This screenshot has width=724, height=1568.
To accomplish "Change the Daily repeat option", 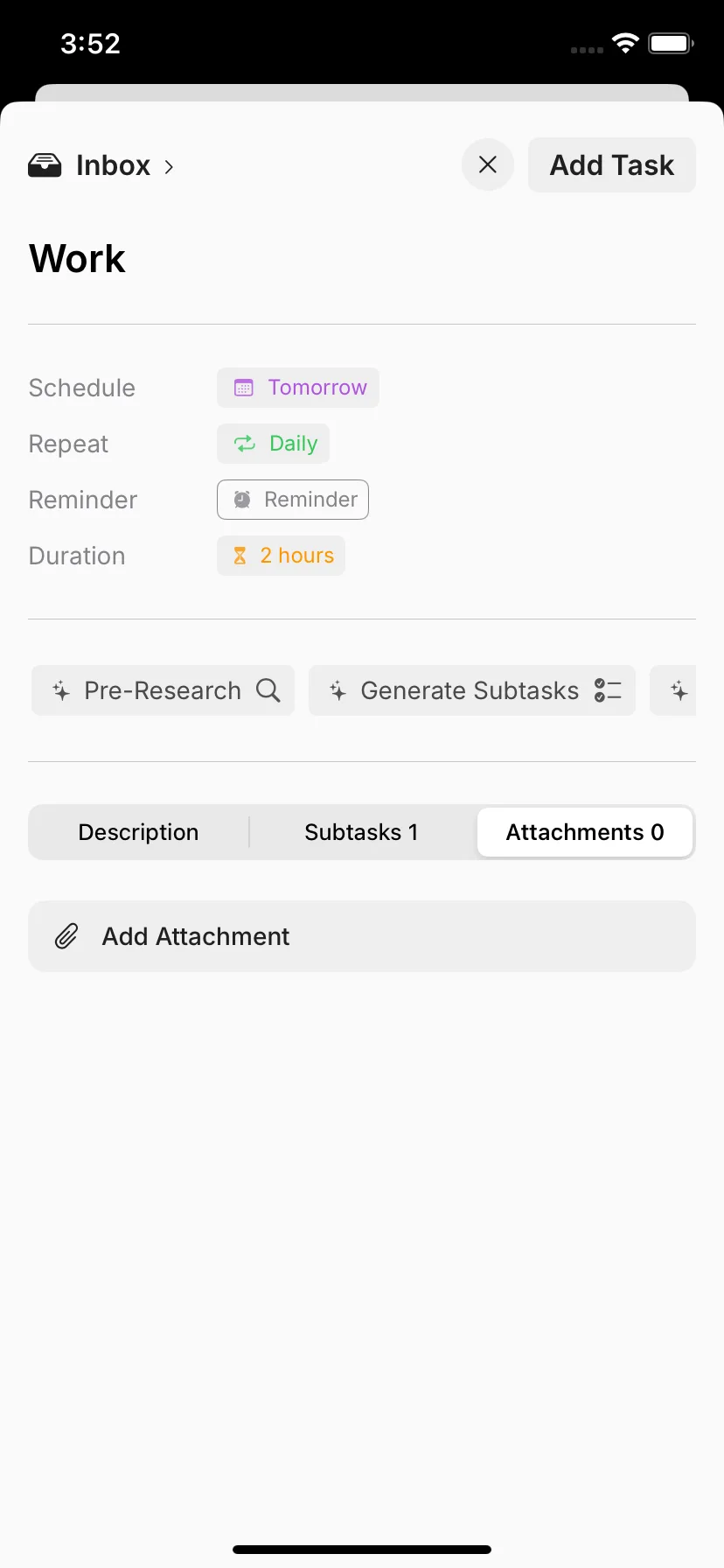I will 274,444.
